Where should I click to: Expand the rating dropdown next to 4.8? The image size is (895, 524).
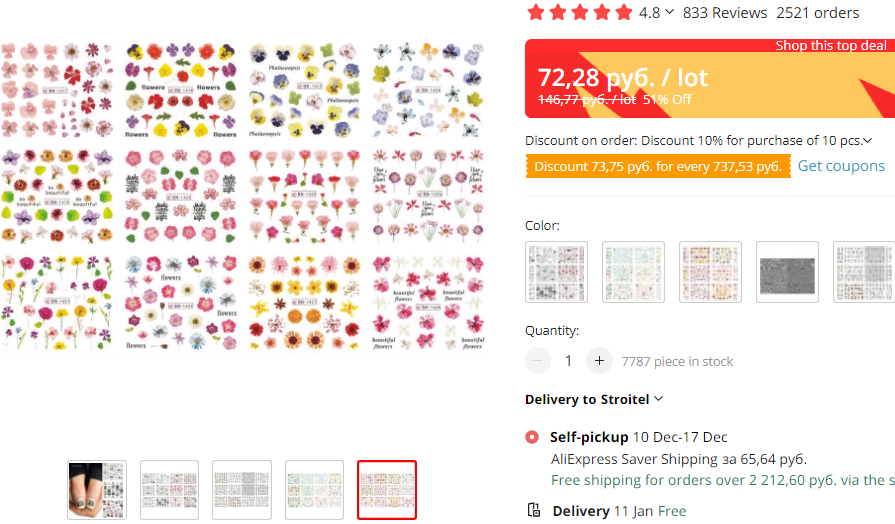tap(669, 13)
